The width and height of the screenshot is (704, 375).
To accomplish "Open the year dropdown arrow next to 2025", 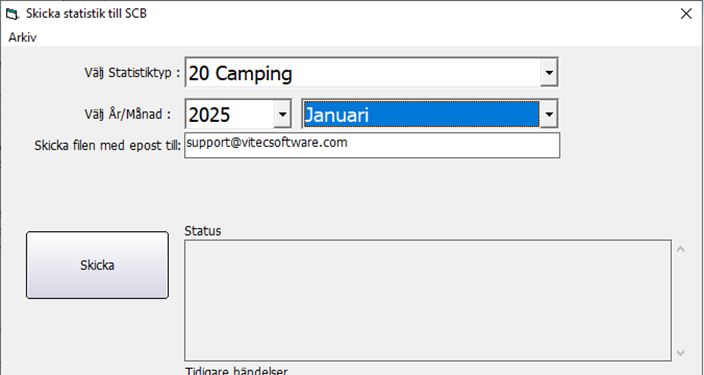I will pyautogui.click(x=282, y=114).
